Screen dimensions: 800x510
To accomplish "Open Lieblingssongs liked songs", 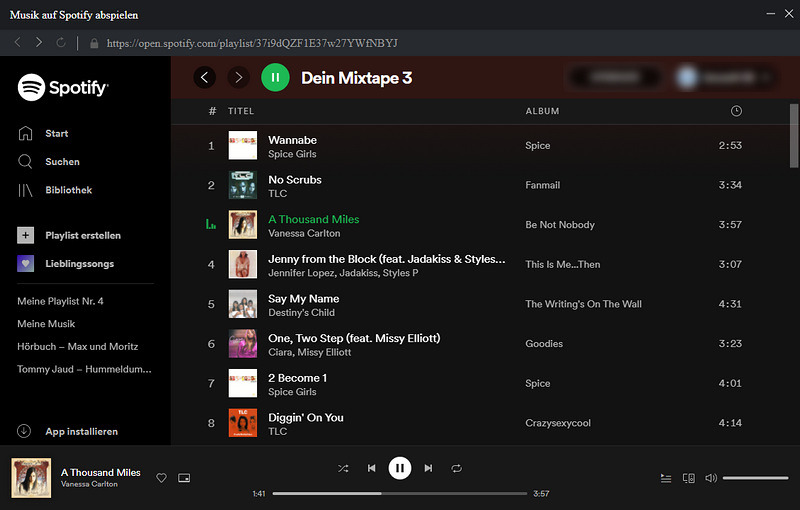I will pos(80,264).
